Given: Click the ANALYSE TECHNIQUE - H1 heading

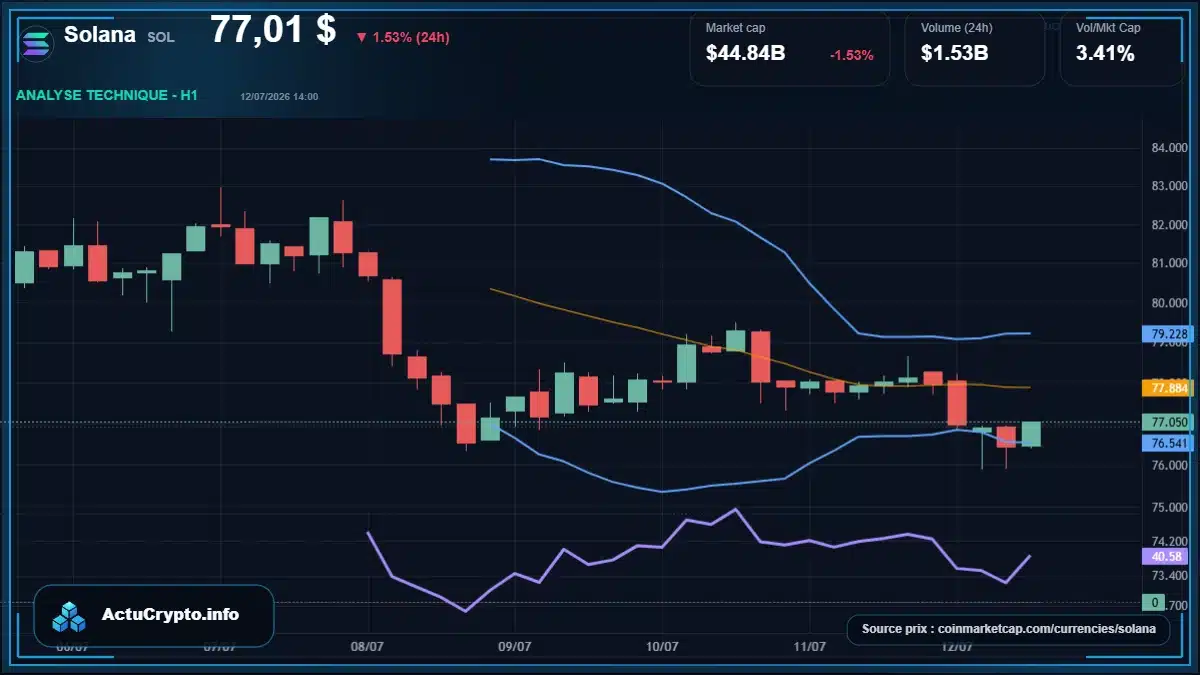Looking at the screenshot, I should pyautogui.click(x=107, y=95).
